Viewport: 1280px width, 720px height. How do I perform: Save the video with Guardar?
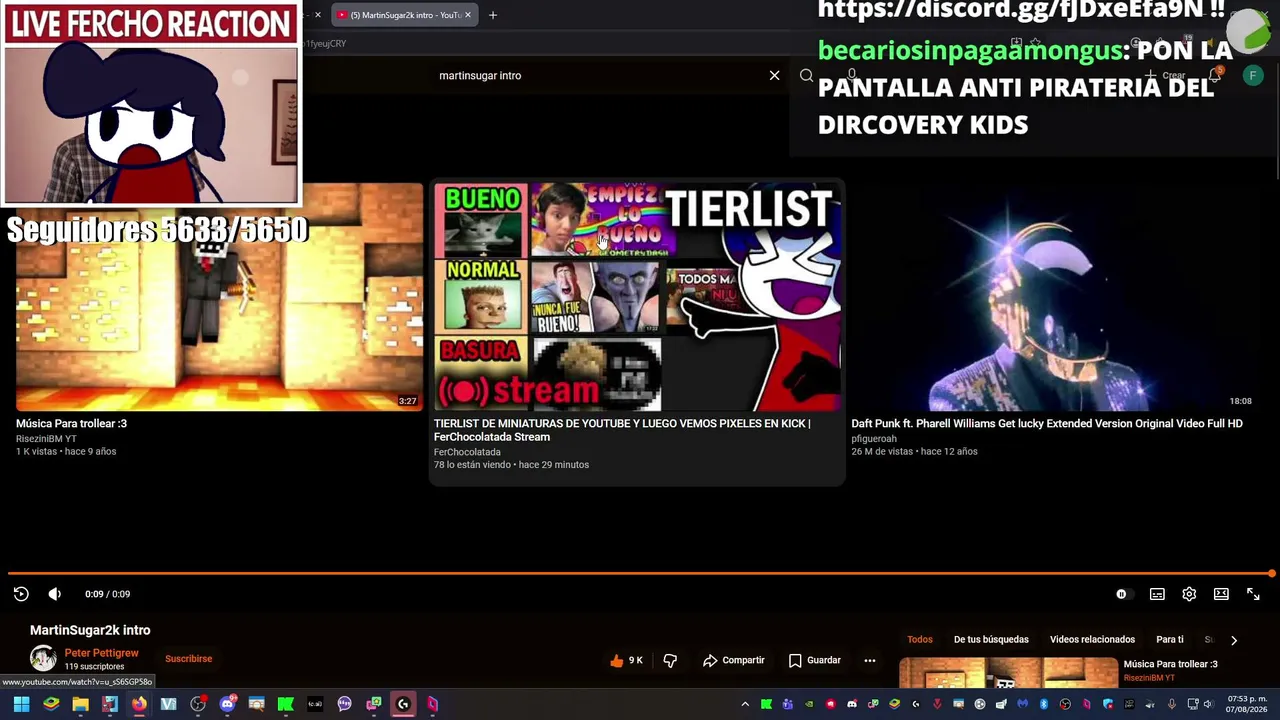(815, 660)
